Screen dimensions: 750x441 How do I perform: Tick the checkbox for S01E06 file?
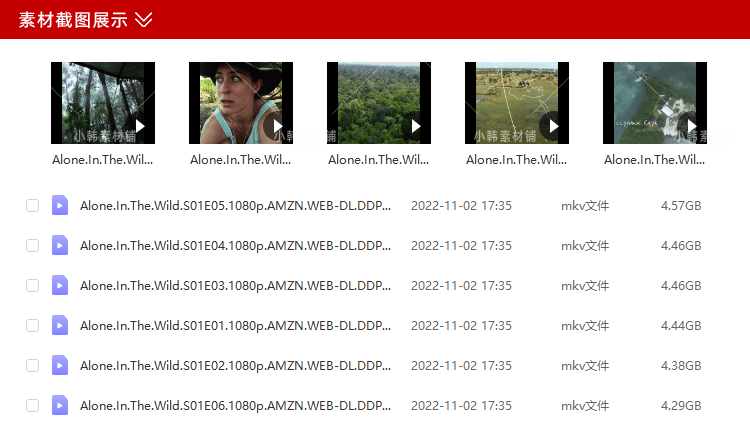coord(33,406)
